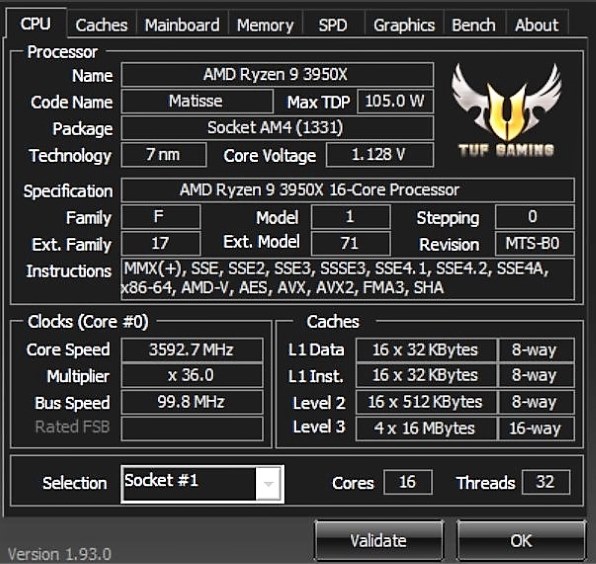Open the About tab
The height and width of the screenshot is (564, 596).
(x=537, y=25)
